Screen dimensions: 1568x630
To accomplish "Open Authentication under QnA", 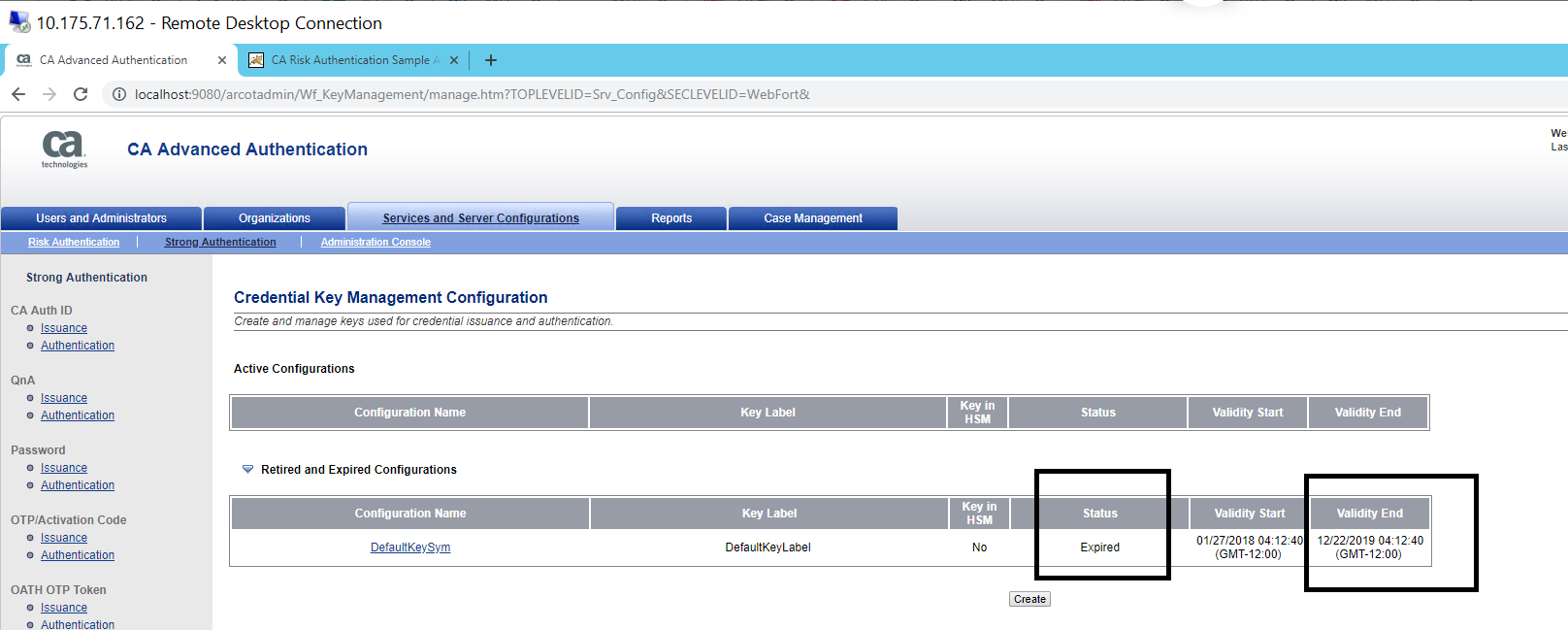I will (78, 415).
